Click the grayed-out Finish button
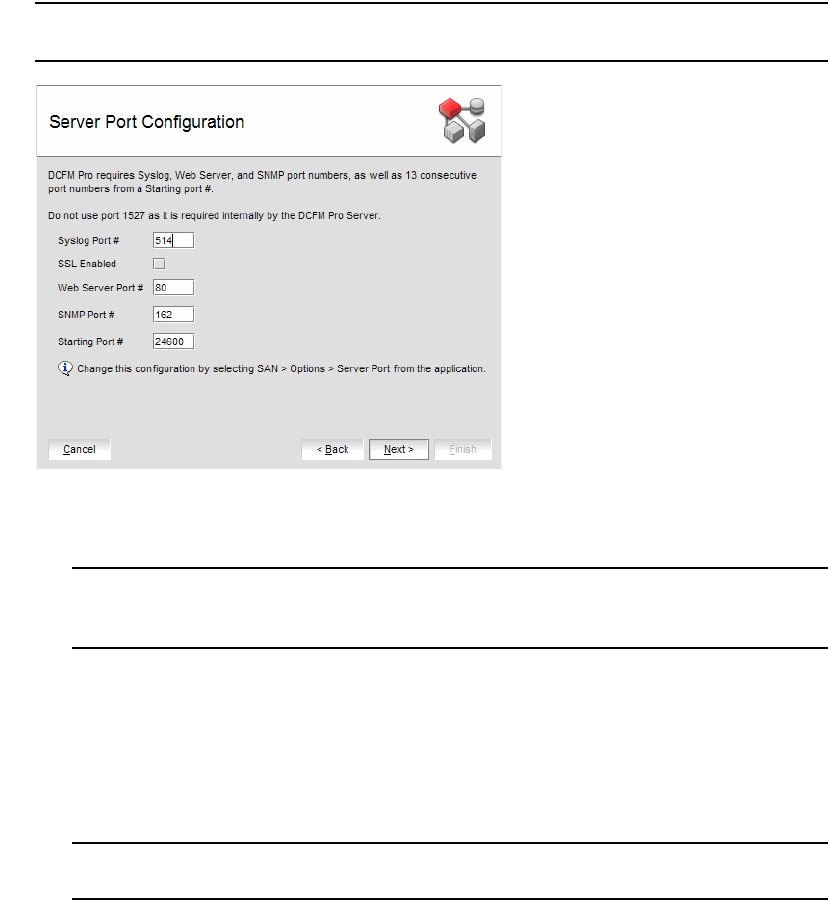Screen dimensions: 828x905 click(x=463, y=449)
